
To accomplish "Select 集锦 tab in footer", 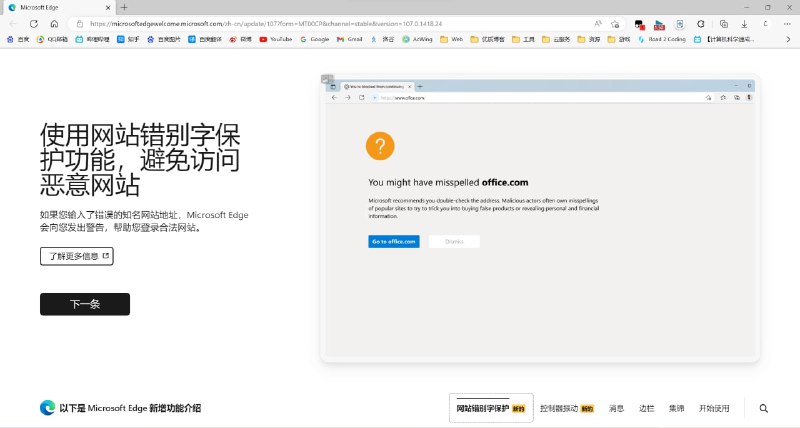I will tap(677, 408).
